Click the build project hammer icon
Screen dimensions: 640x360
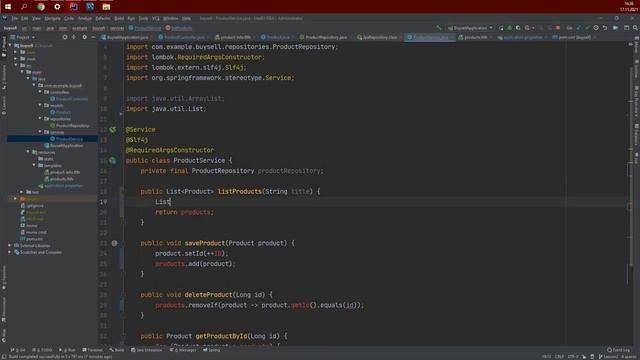[439, 28]
